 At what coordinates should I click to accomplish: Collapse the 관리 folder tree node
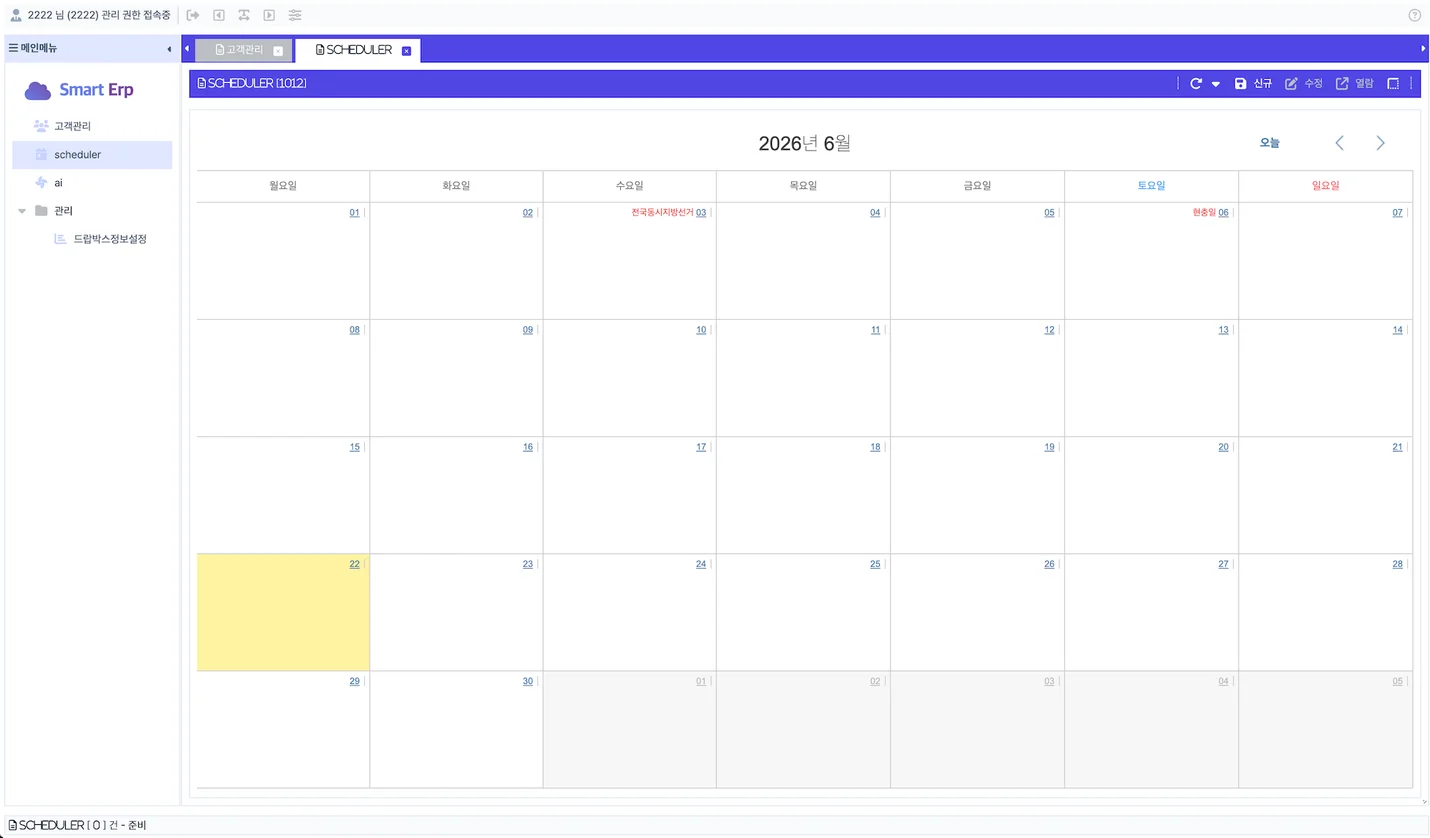pyautogui.click(x=22, y=211)
